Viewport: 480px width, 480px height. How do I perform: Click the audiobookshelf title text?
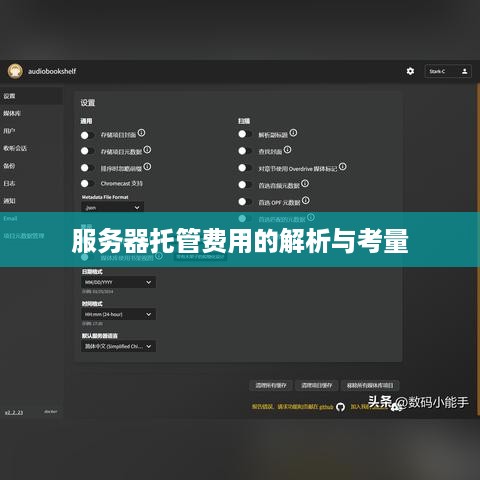(x=52, y=71)
